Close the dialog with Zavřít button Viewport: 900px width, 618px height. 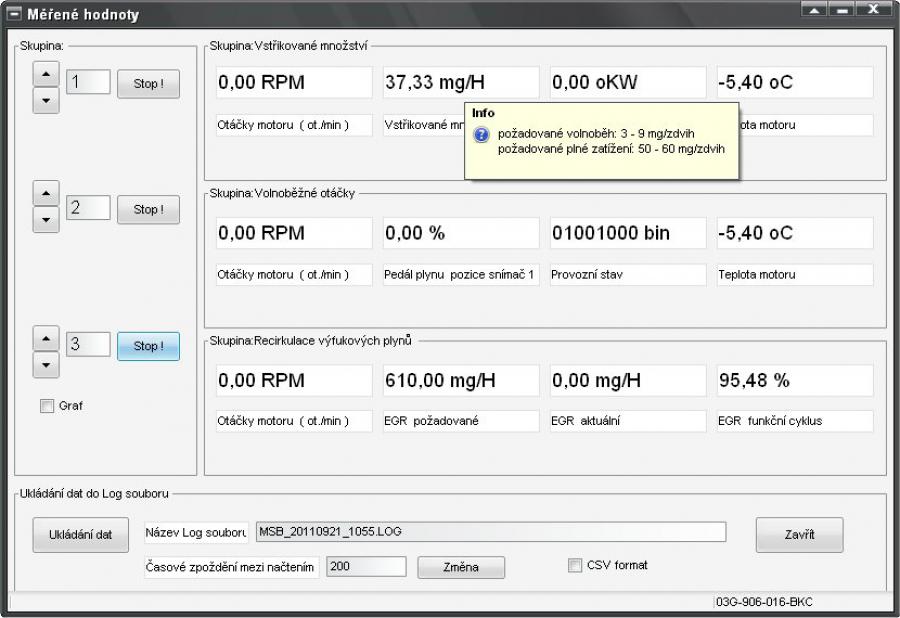800,535
